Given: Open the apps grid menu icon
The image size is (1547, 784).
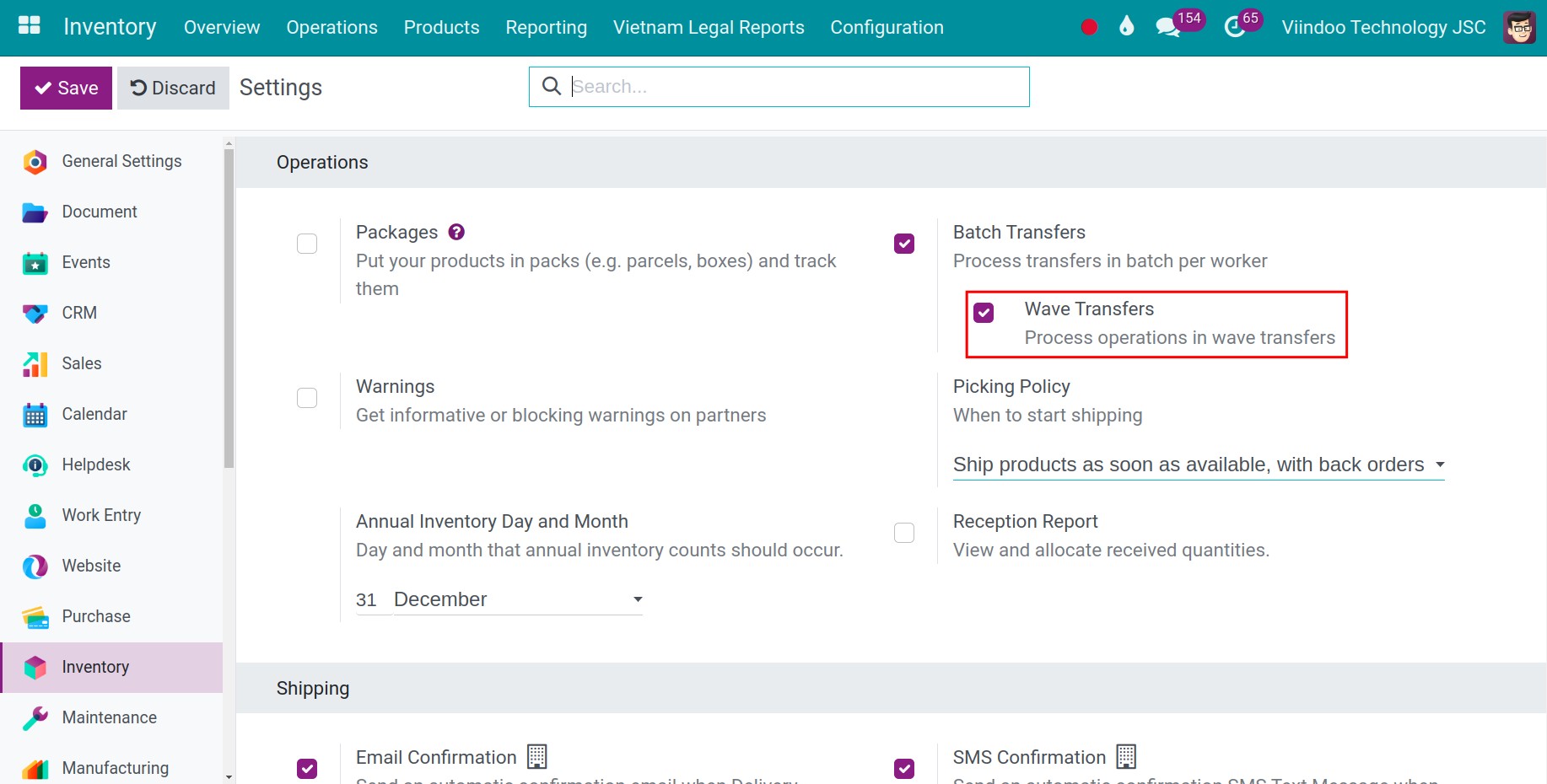Looking at the screenshot, I should click(30, 26).
